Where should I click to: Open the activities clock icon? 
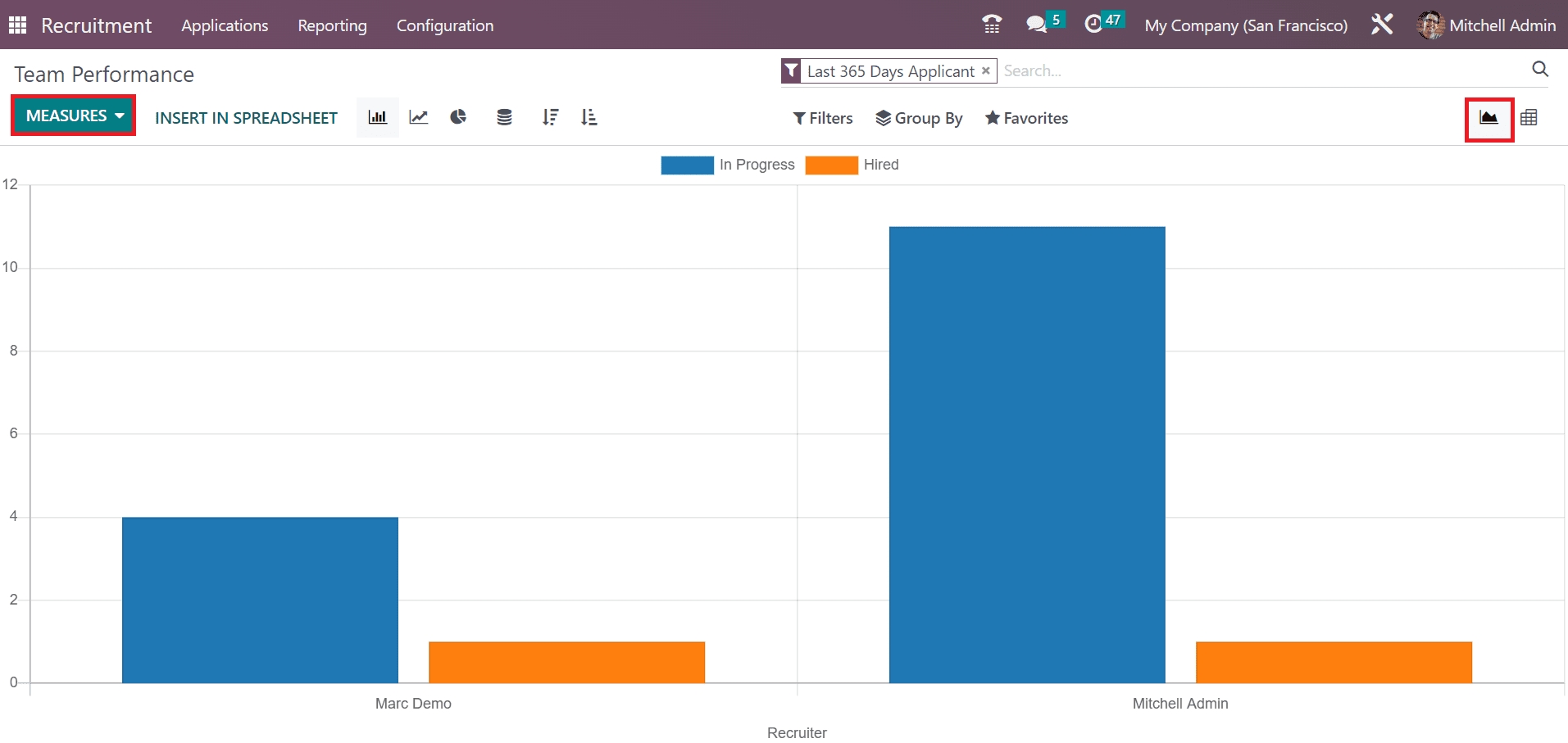(1093, 25)
